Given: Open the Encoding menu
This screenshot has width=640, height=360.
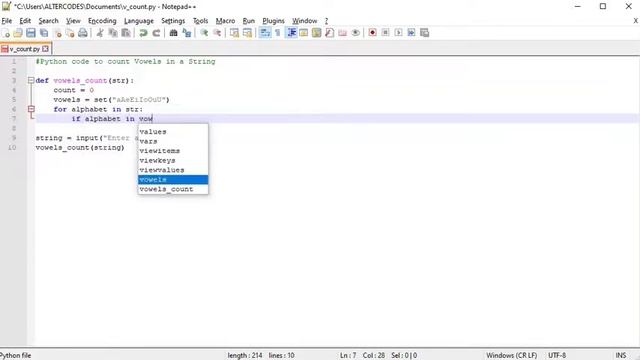Looking at the screenshot, I should pos(102,21).
